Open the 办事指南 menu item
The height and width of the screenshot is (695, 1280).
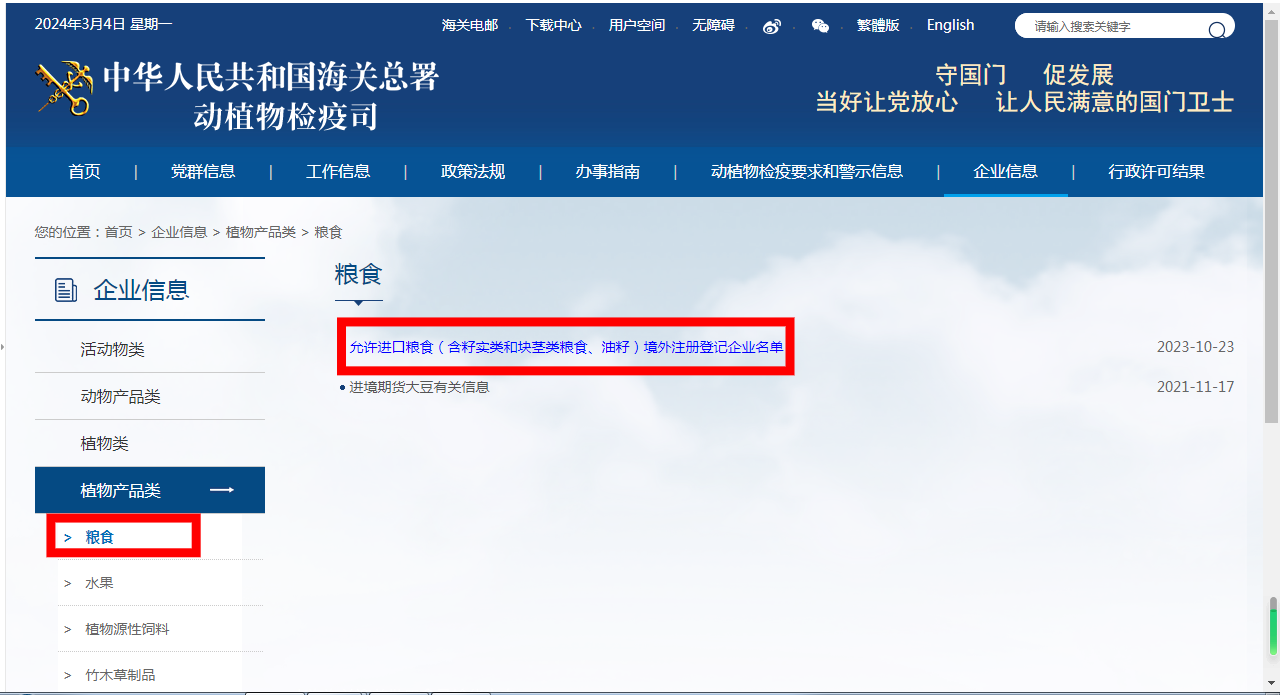pyautogui.click(x=606, y=171)
